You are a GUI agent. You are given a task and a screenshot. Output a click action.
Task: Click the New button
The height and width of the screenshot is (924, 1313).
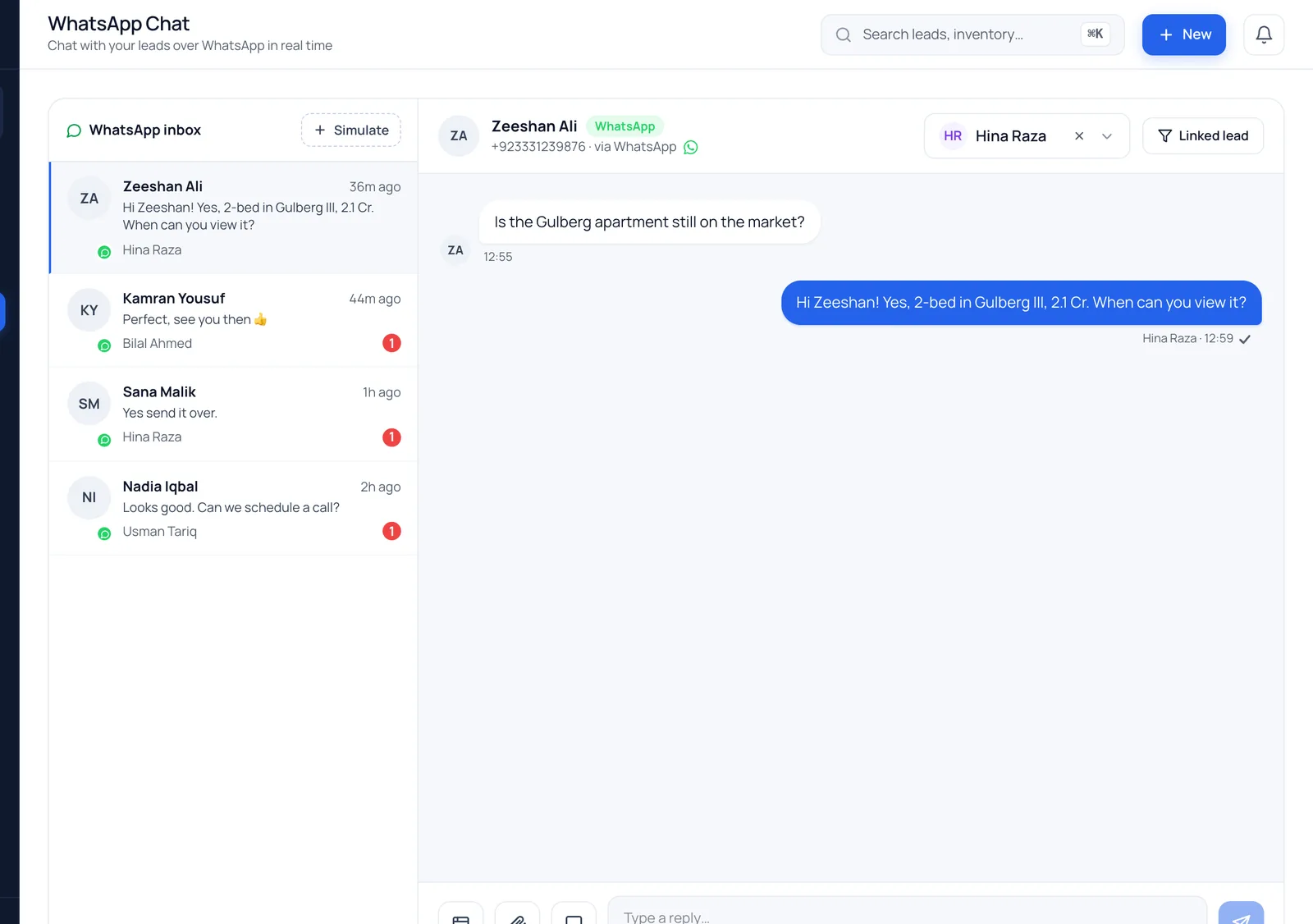[x=1183, y=34]
